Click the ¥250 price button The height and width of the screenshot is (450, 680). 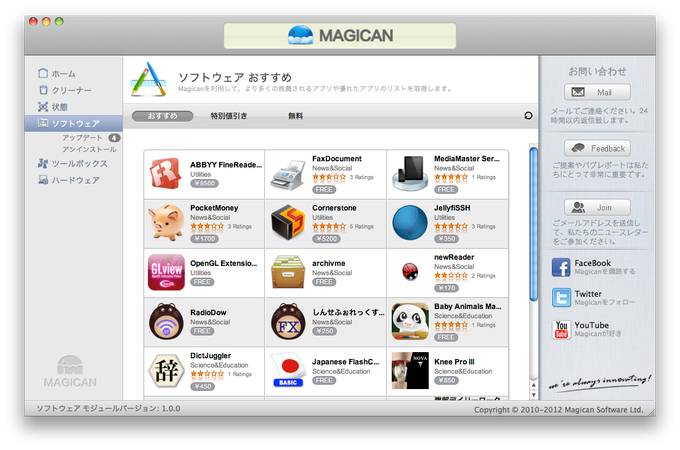click(324, 331)
